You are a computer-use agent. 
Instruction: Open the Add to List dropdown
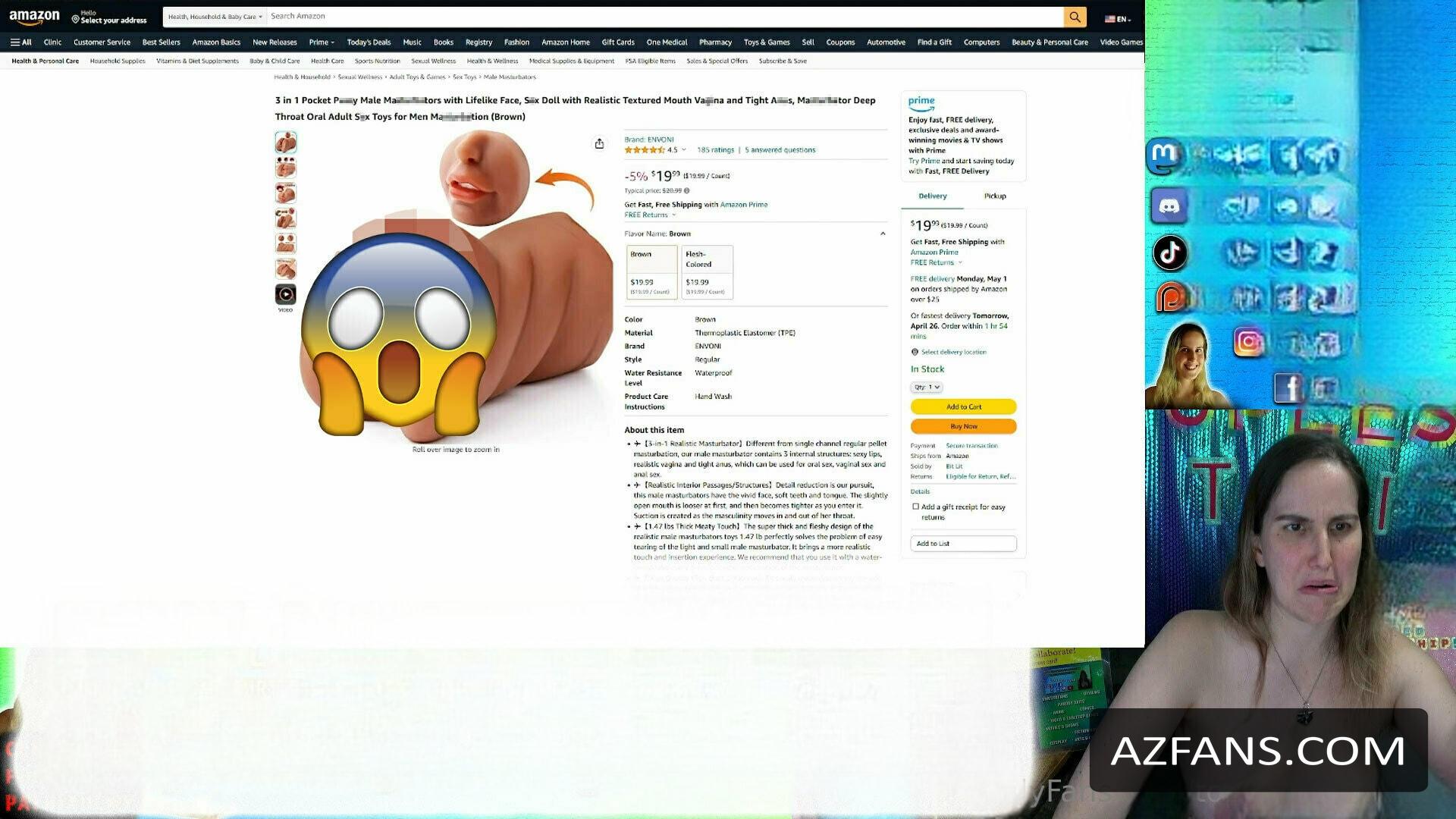963,544
